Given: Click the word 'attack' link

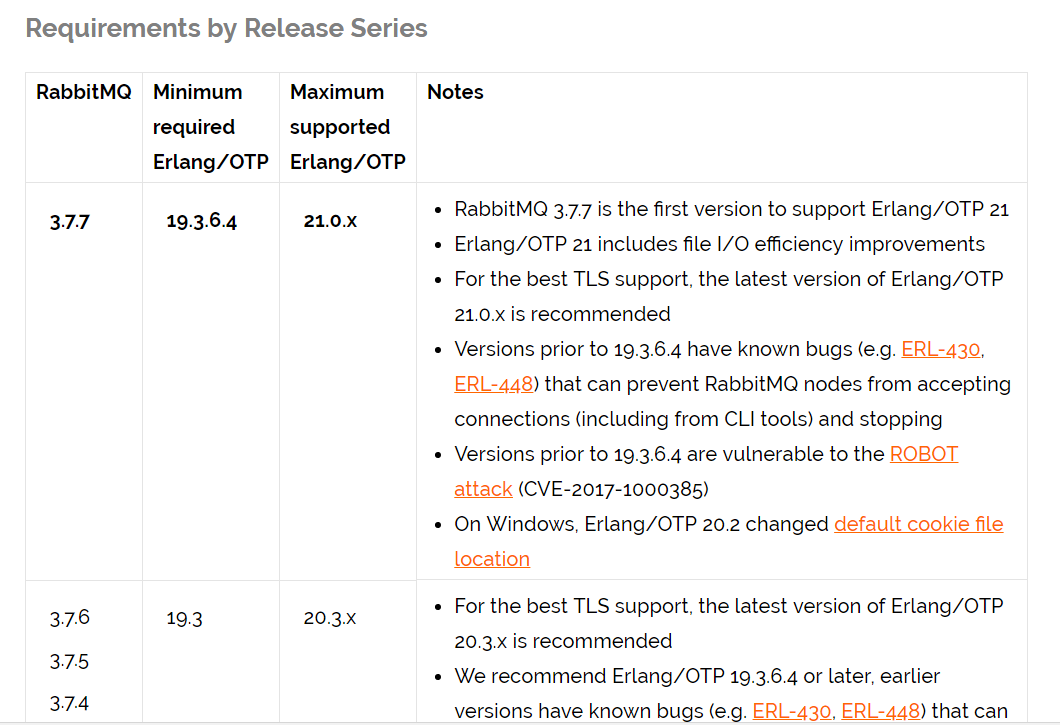Looking at the screenshot, I should (483, 489).
